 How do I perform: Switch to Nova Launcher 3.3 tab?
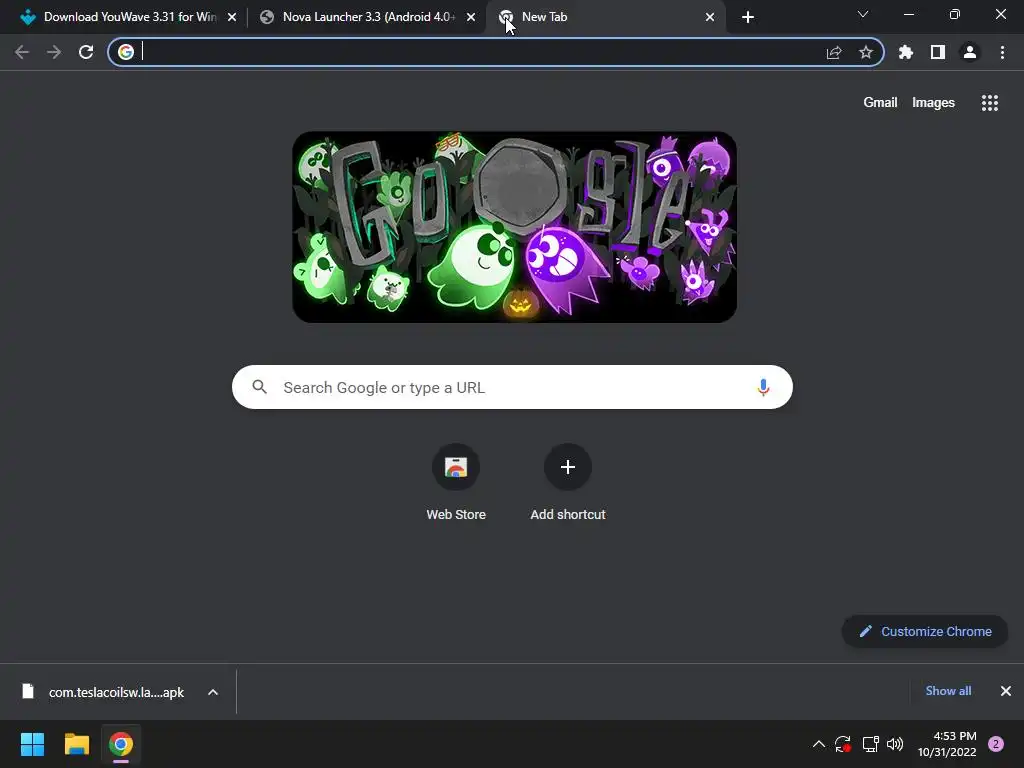point(367,17)
